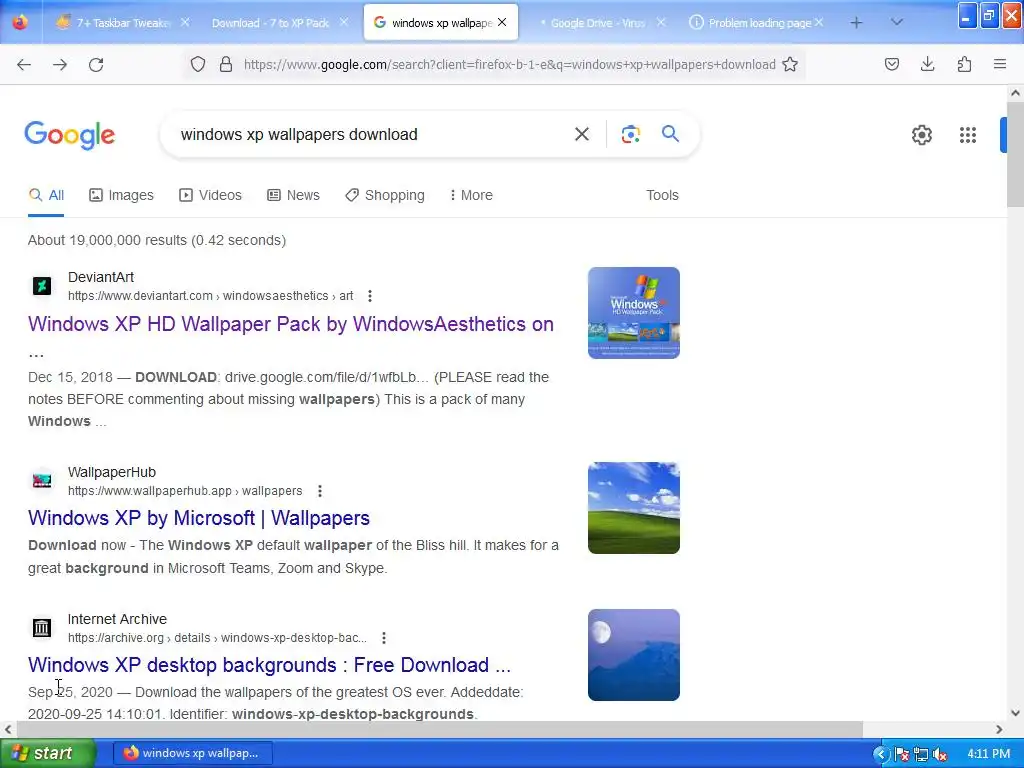1024x768 pixels.
Task: Open the search Tools options
Action: (662, 195)
